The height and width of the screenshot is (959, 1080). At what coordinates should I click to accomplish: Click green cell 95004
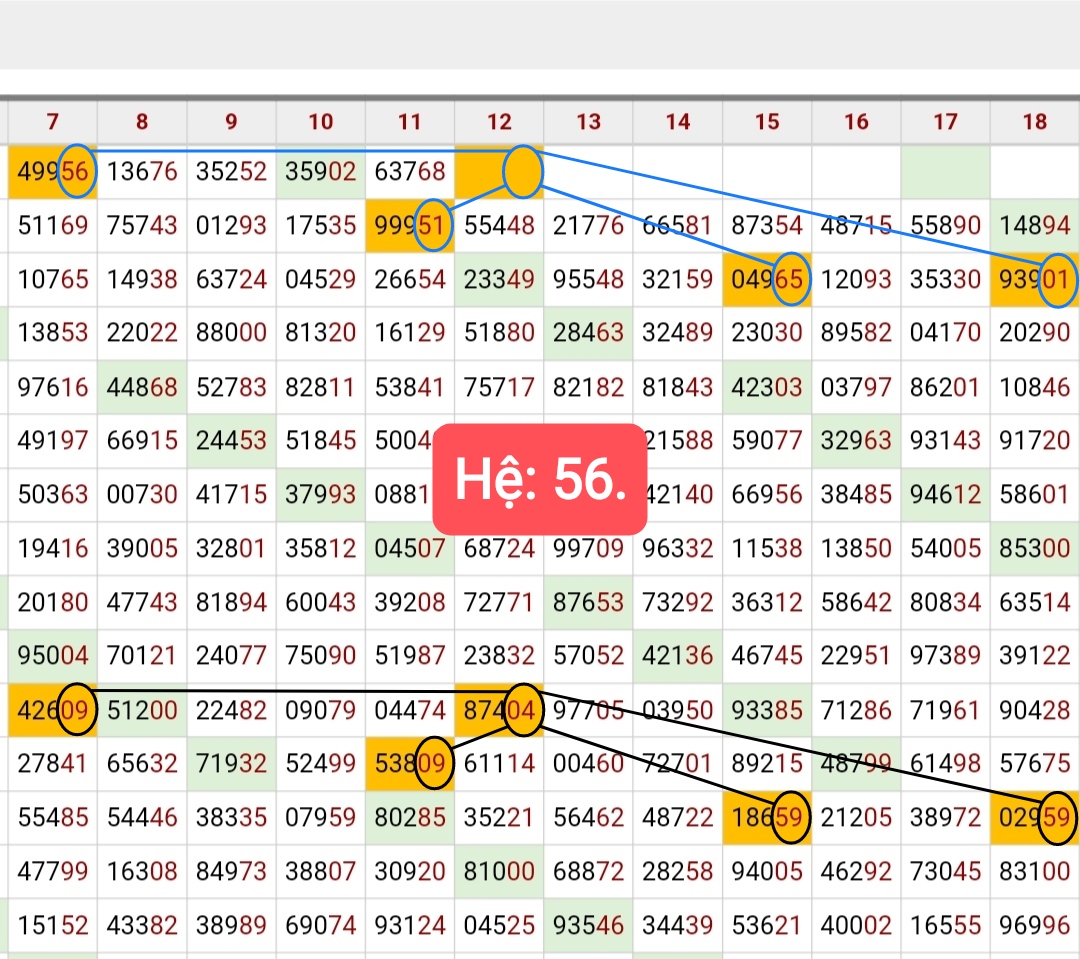point(52,655)
